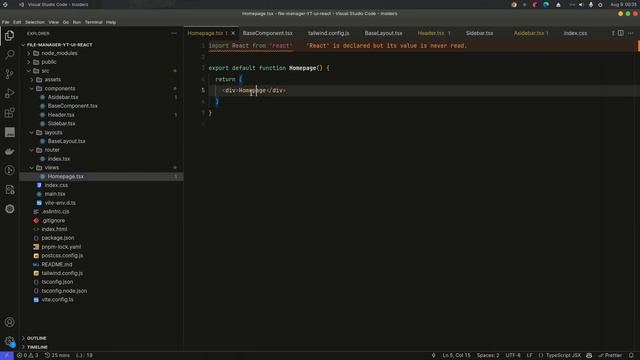
Task: Switch to the Sidebar.tsx tab
Action: [x=480, y=33]
